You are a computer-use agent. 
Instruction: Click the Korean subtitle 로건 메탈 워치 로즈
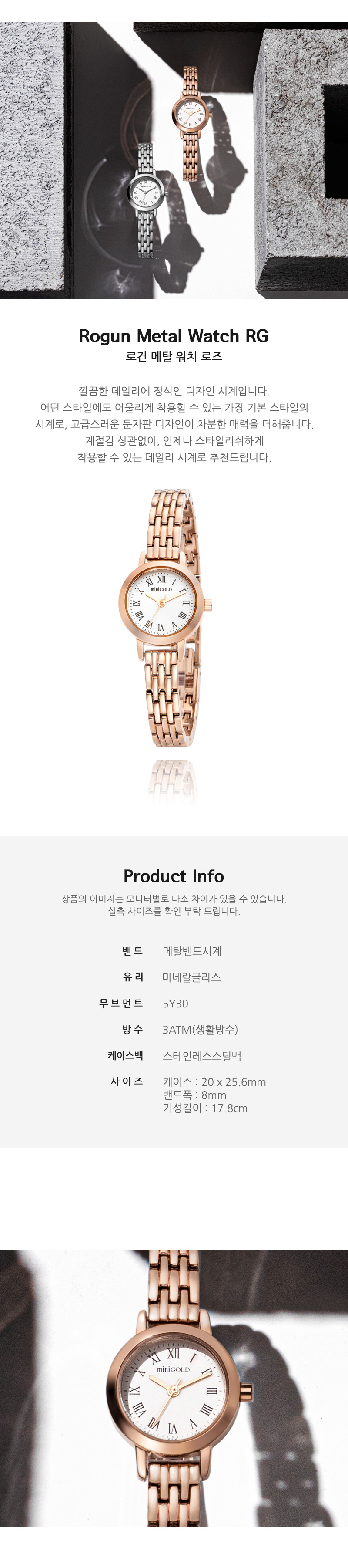[174, 357]
